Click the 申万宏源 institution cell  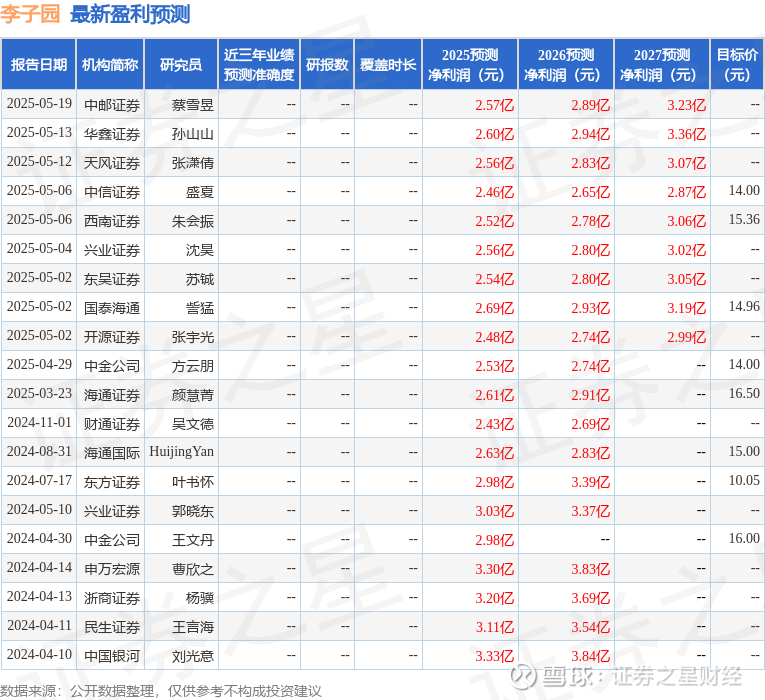click(112, 569)
